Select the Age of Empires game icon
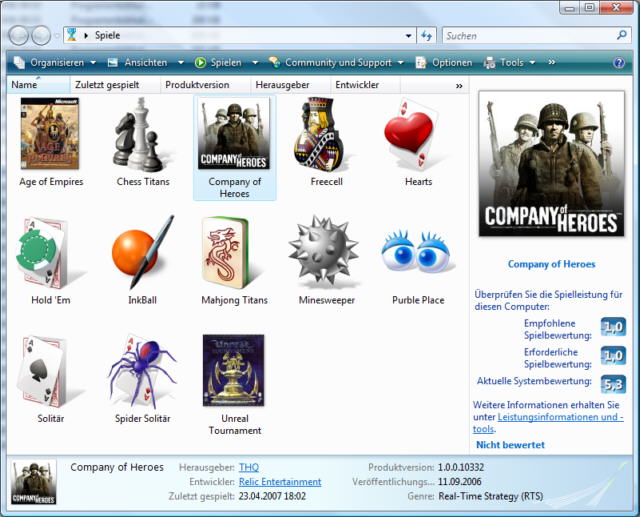Image resolution: width=640 pixels, height=517 pixels. 50,133
